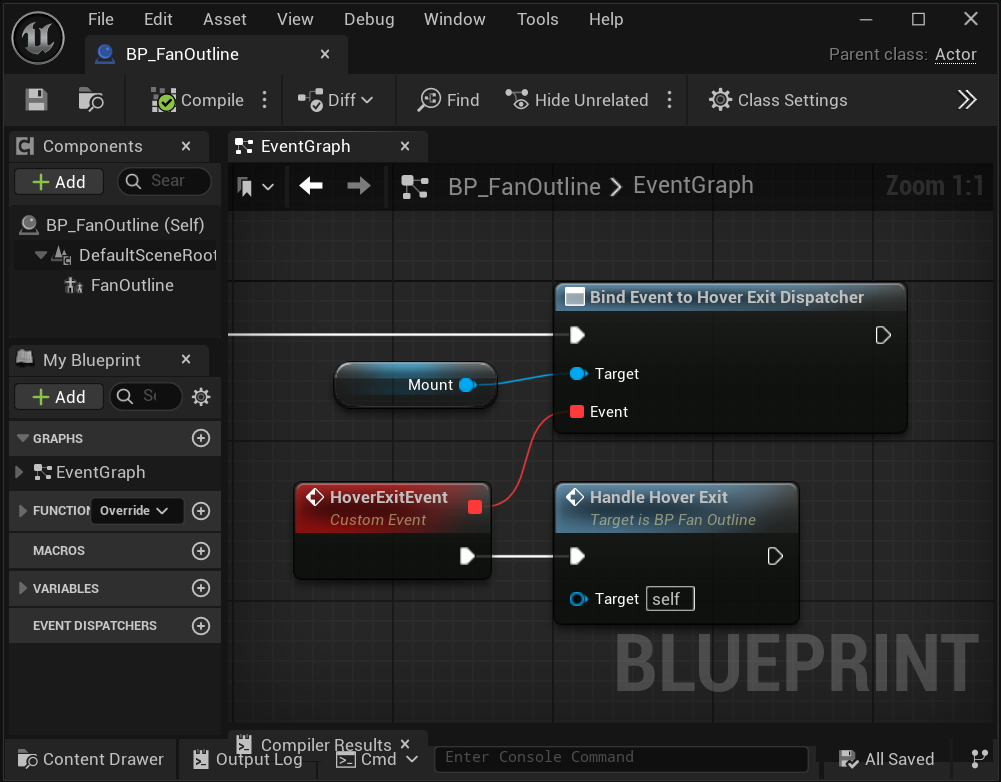
Task: Open My Blueprint view options gear
Action: click(x=201, y=397)
